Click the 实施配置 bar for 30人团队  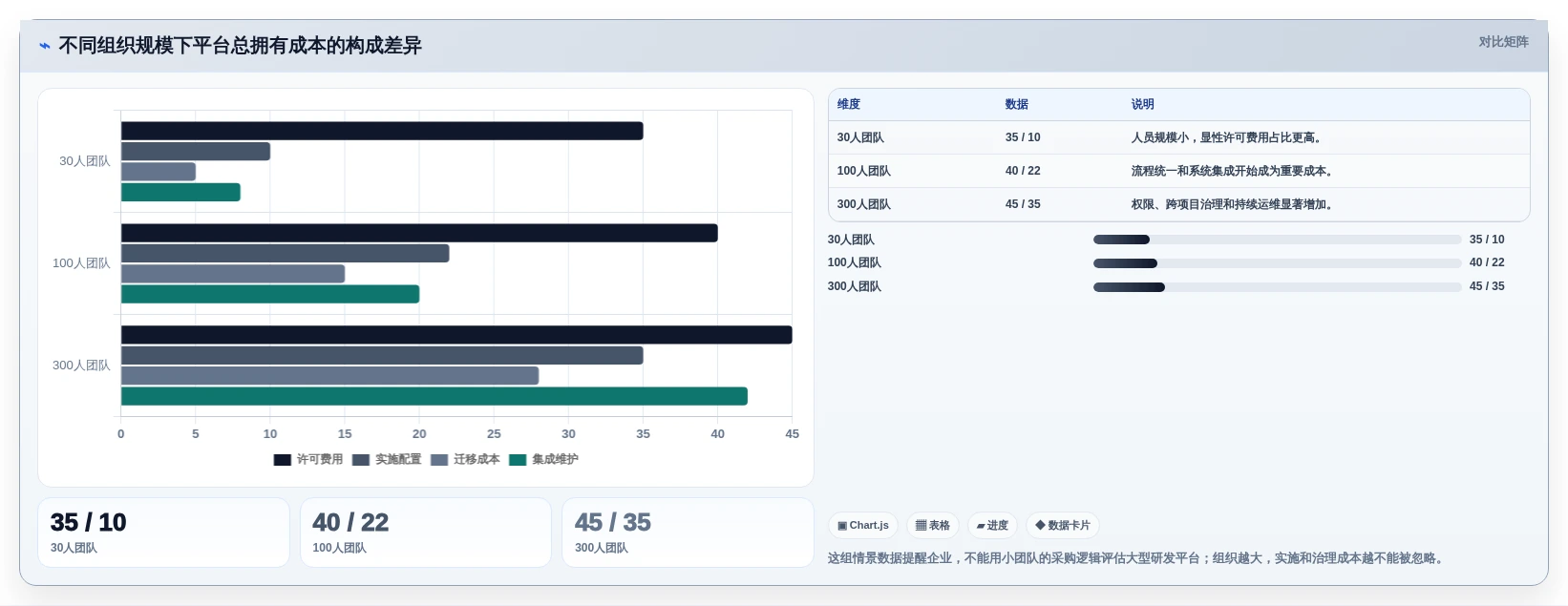pos(196,152)
